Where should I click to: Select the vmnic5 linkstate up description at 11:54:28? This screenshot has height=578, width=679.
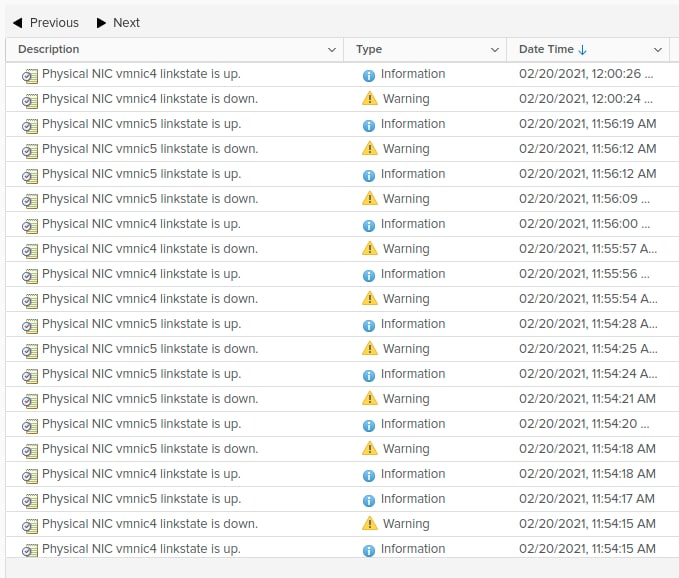tap(141, 324)
